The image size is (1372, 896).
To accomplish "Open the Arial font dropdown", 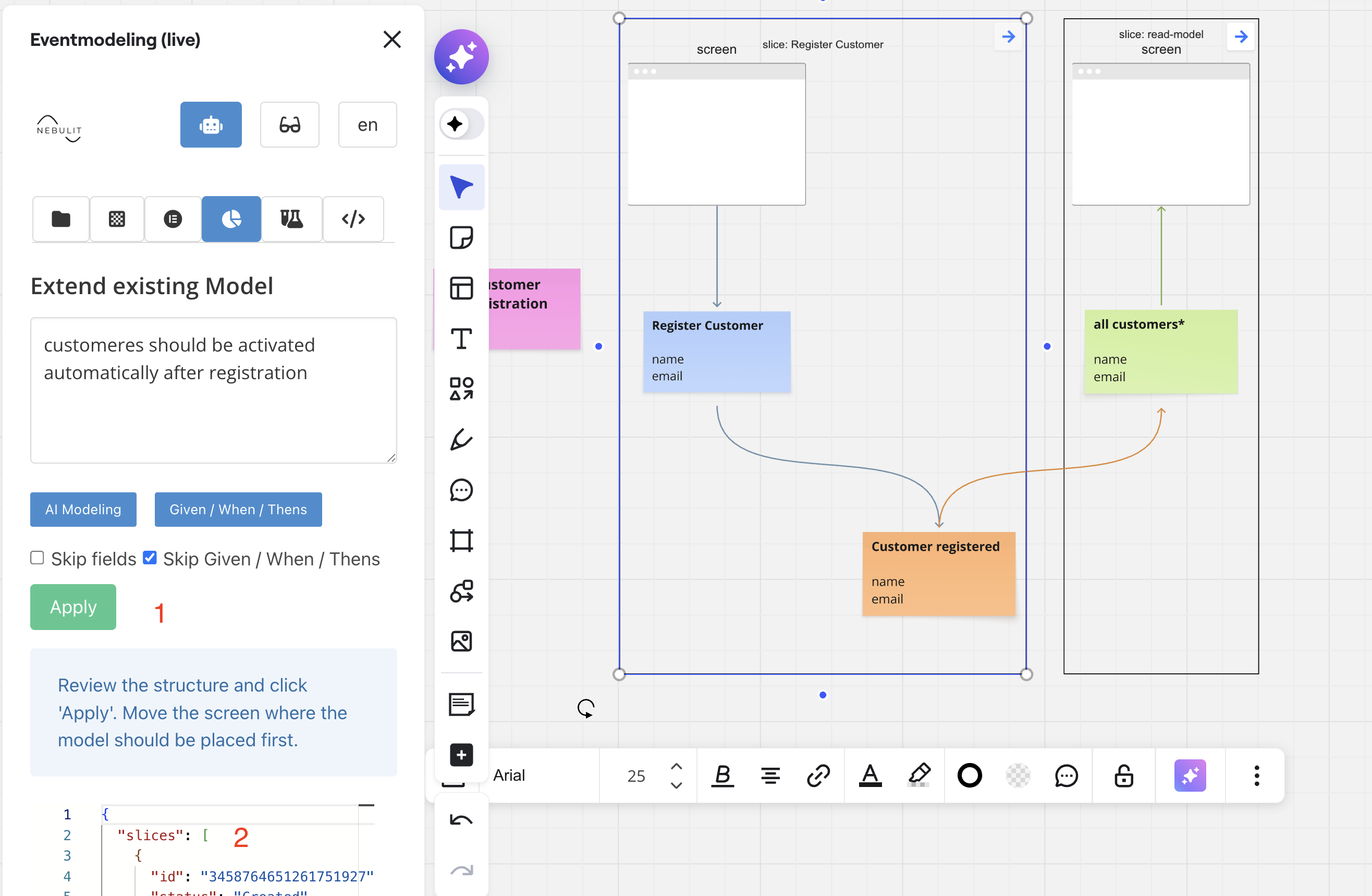I will tap(509, 776).
